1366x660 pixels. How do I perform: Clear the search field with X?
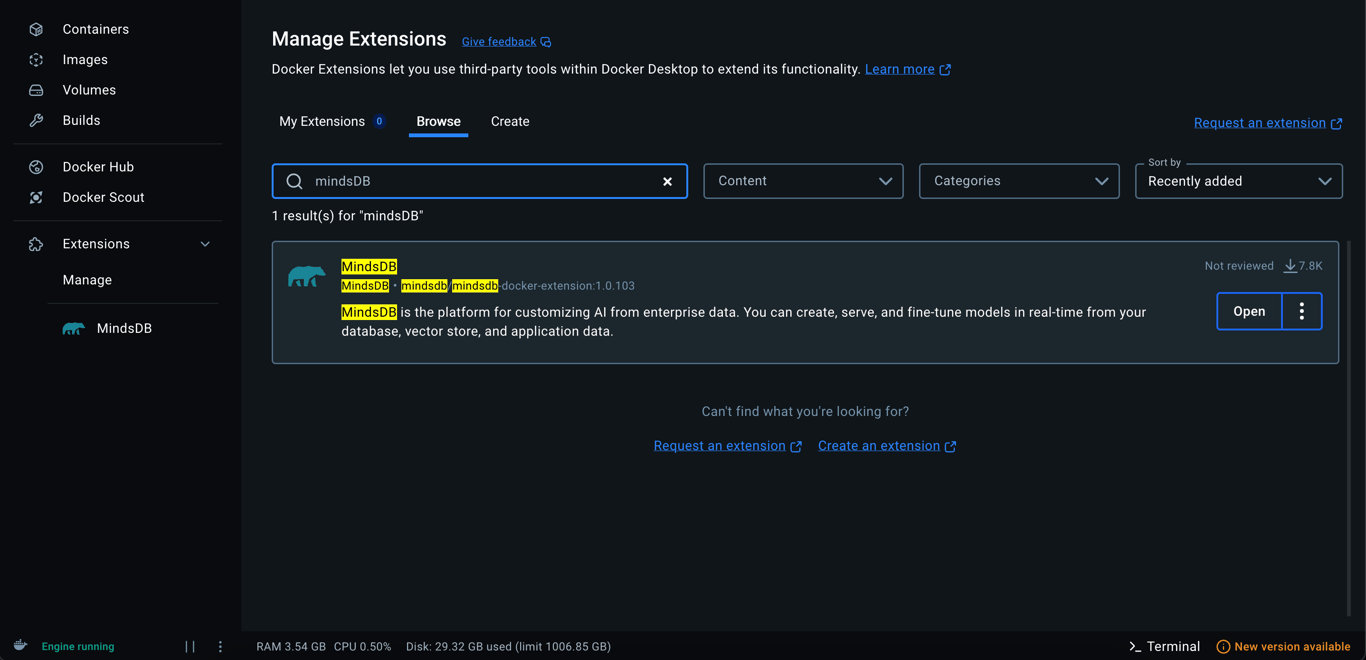coord(667,181)
